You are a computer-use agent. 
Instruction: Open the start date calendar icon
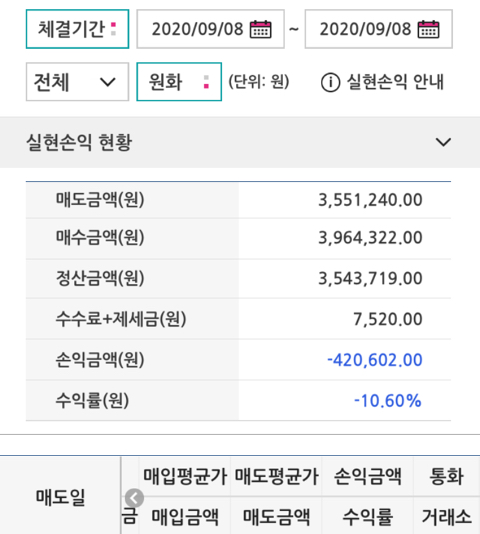(261, 29)
